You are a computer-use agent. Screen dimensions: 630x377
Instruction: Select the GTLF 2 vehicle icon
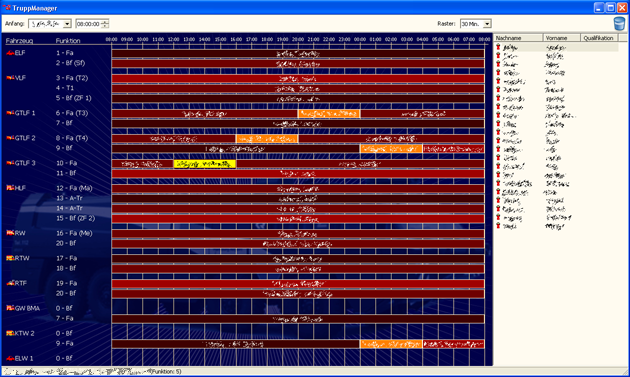click(10, 138)
